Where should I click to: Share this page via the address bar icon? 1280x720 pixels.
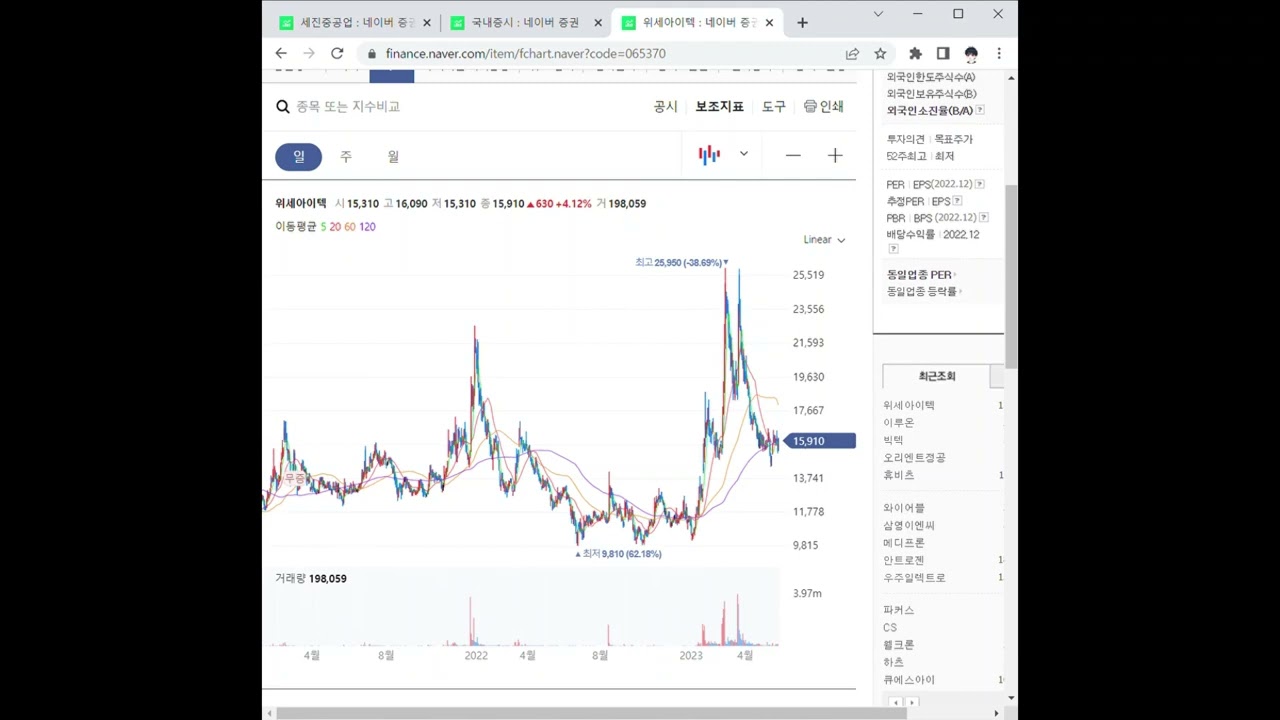pos(852,53)
